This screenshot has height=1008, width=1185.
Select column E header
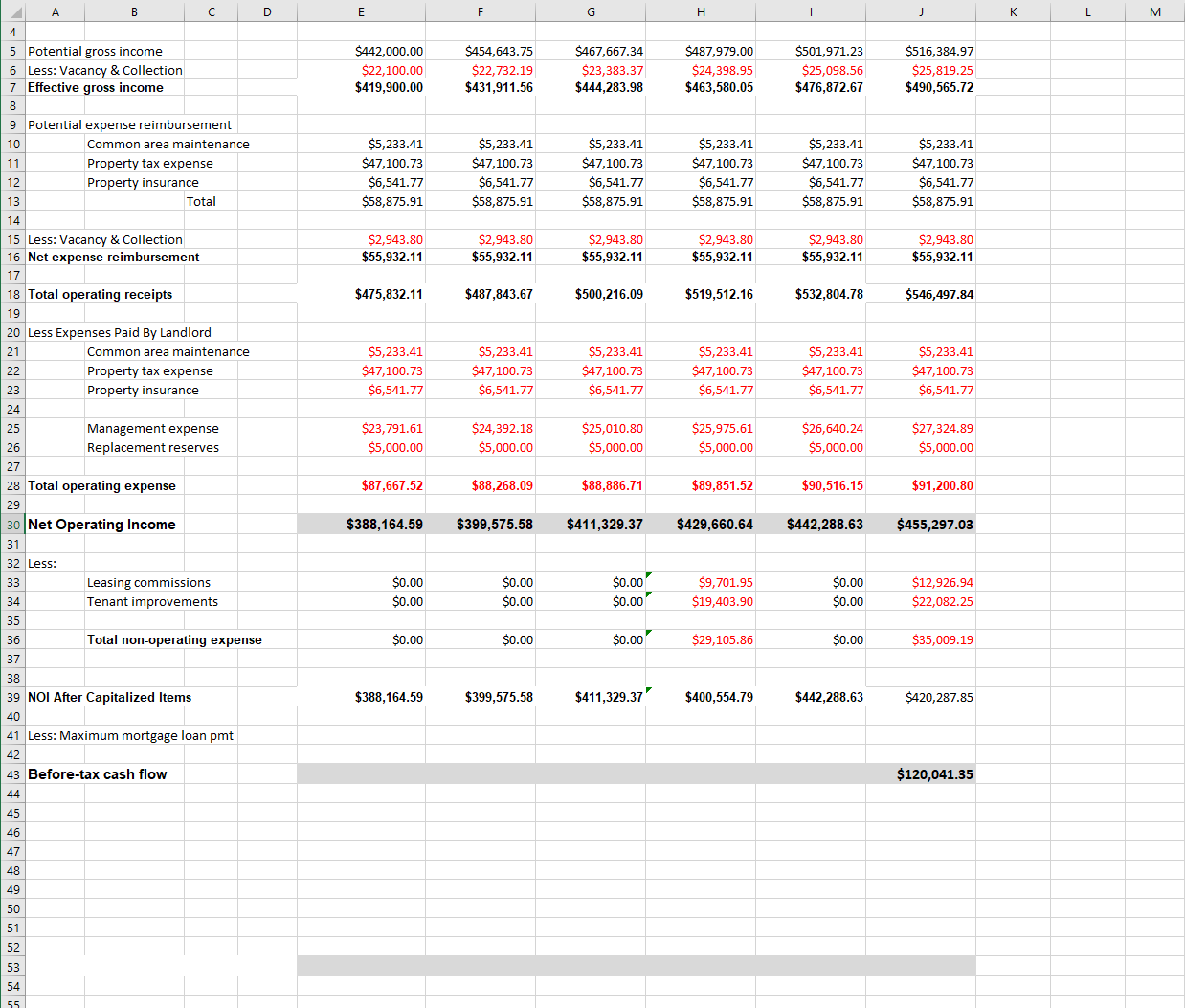361,11
